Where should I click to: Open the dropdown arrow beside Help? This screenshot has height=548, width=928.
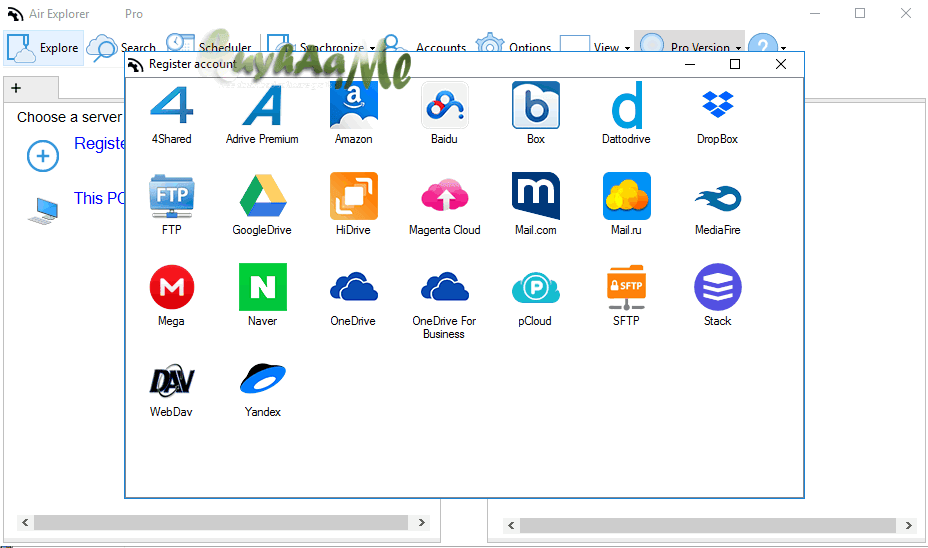pos(783,48)
